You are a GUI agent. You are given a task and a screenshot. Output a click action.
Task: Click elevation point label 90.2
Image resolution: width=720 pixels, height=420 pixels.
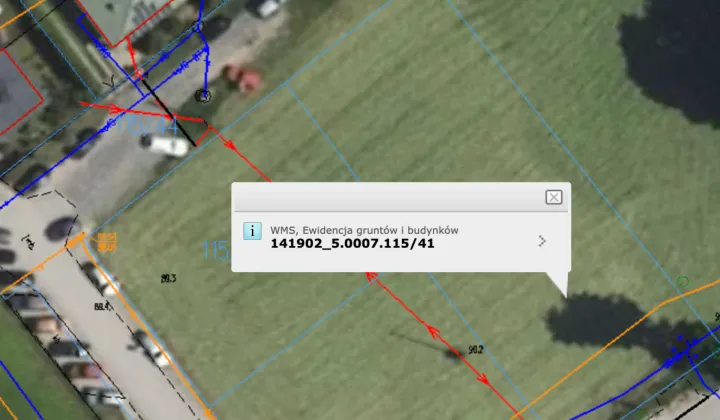point(476,350)
